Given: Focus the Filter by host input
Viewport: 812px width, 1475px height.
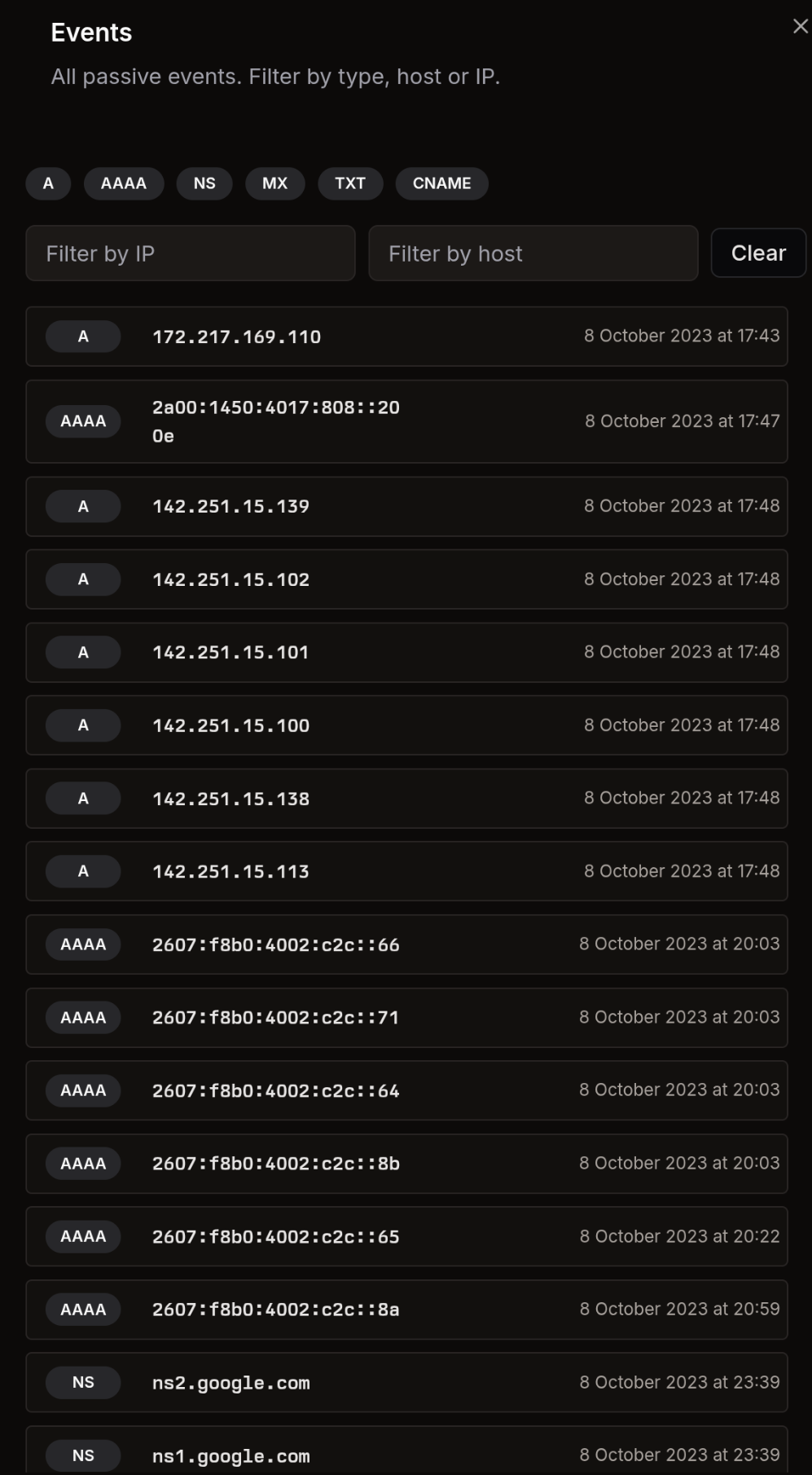Looking at the screenshot, I should 533,253.
